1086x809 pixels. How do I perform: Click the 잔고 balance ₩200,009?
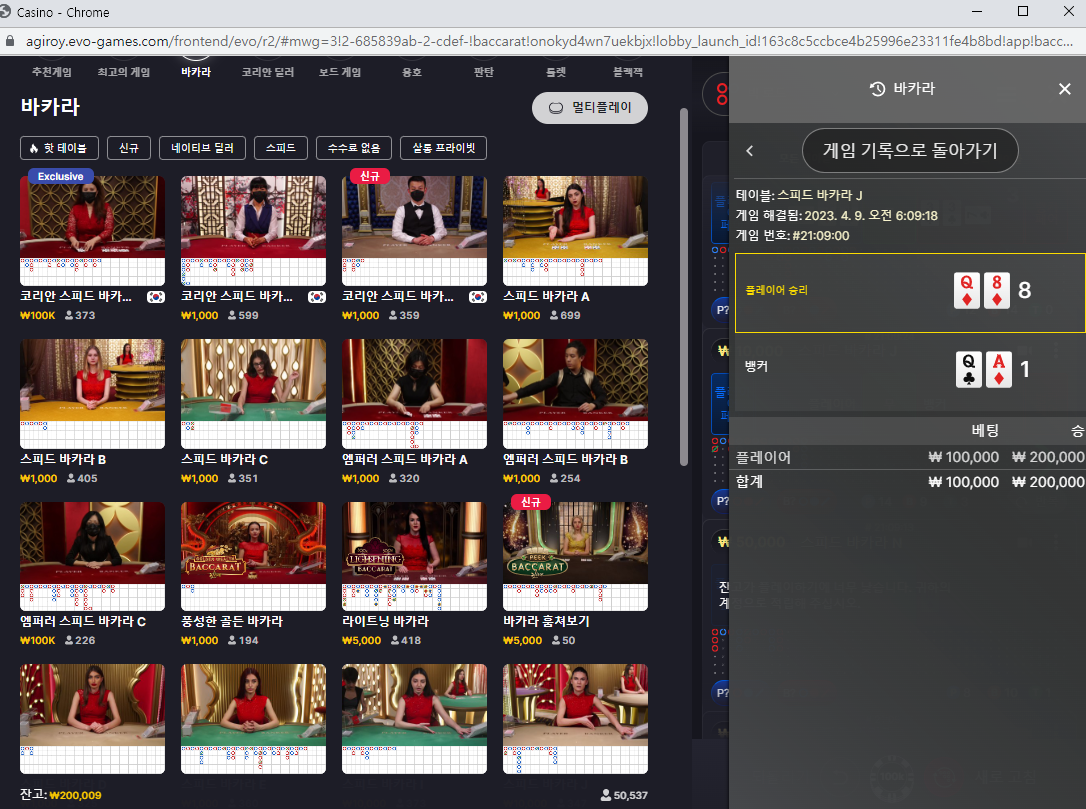point(75,795)
